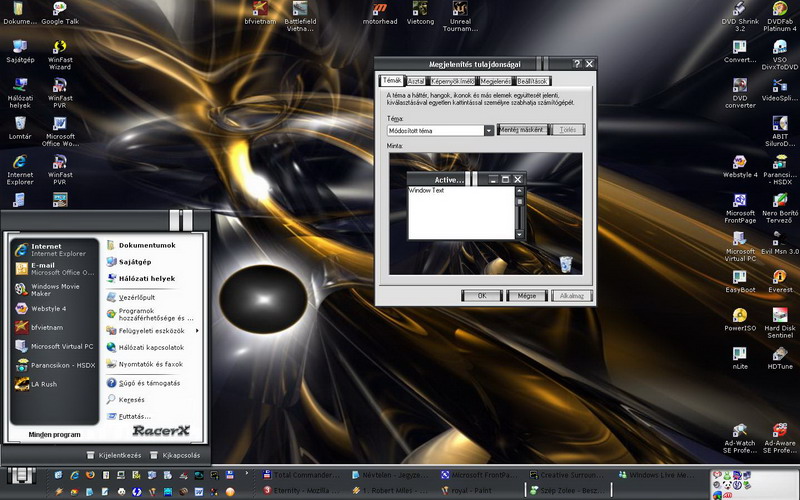Open motorhead desktop shortcut
The height and width of the screenshot is (500, 800).
[380, 13]
